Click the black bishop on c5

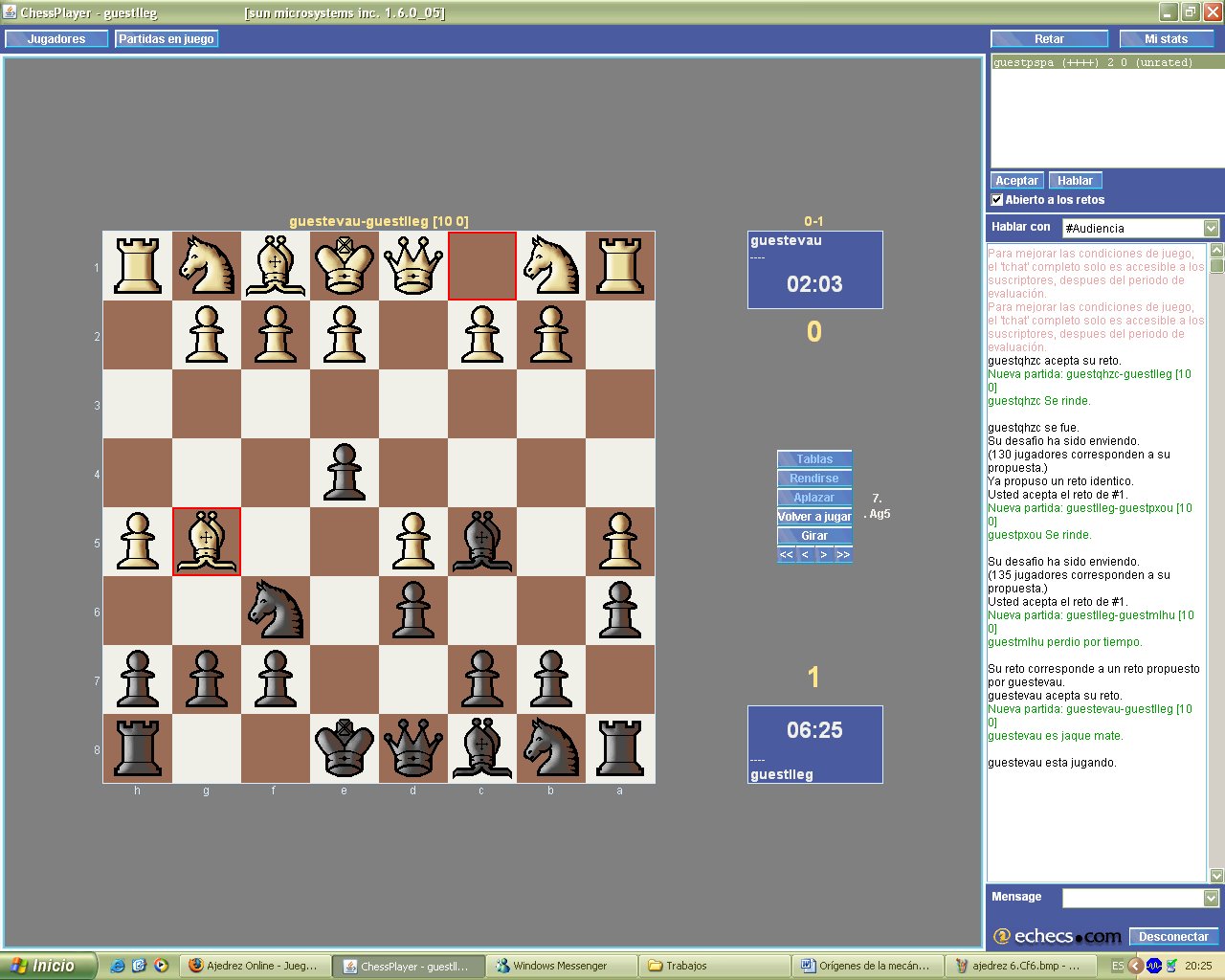(482, 542)
